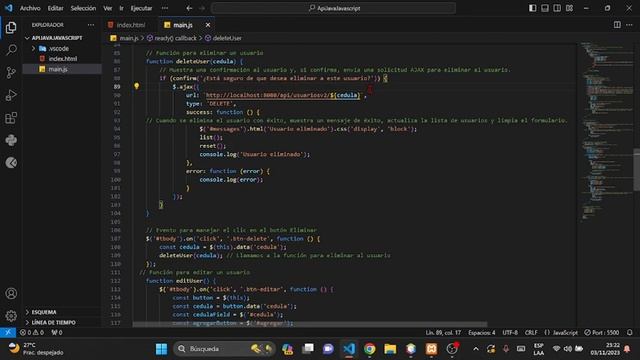
Task: Open the Customize Layout icon
Action: click(x=569, y=8)
